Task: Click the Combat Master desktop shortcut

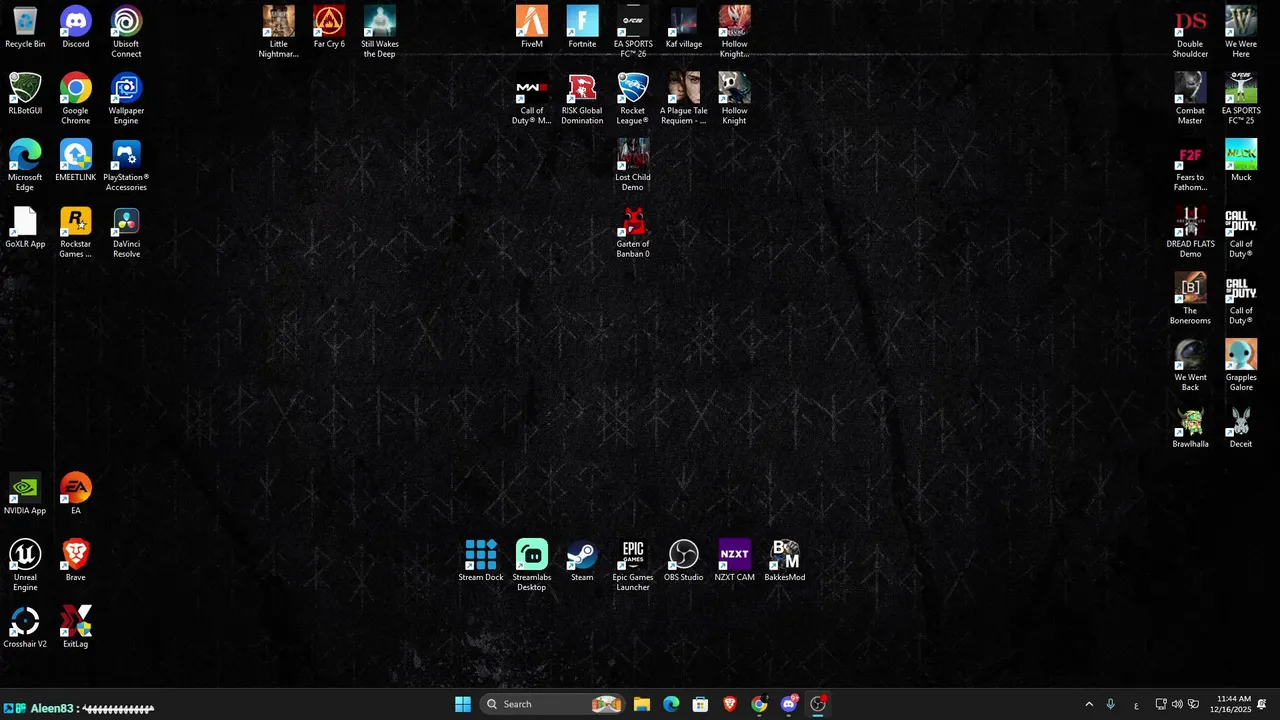Action: (1190, 99)
